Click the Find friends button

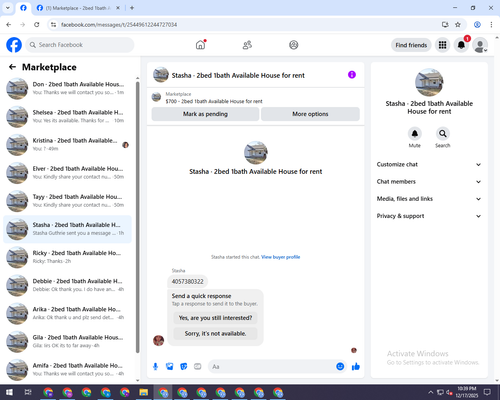pos(411,45)
